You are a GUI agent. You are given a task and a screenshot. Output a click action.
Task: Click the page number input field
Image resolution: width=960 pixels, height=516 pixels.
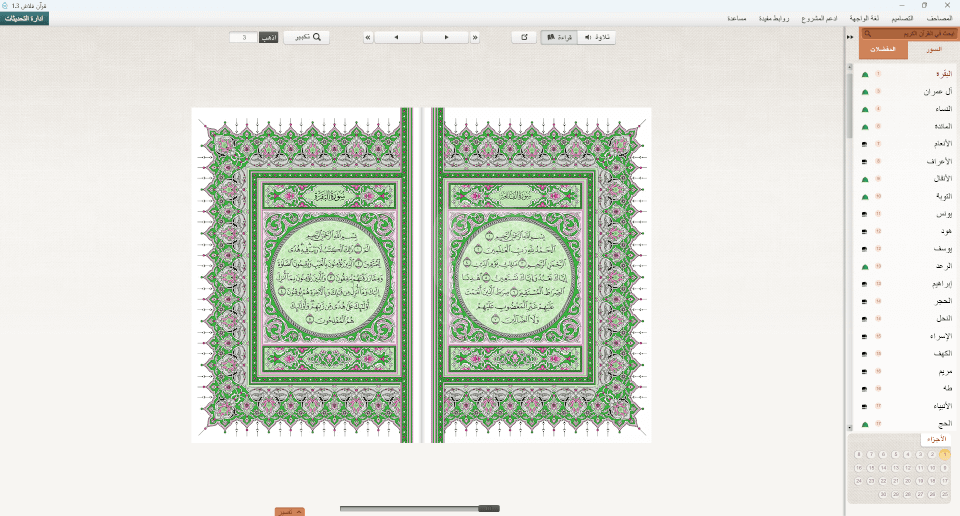pyautogui.click(x=244, y=37)
